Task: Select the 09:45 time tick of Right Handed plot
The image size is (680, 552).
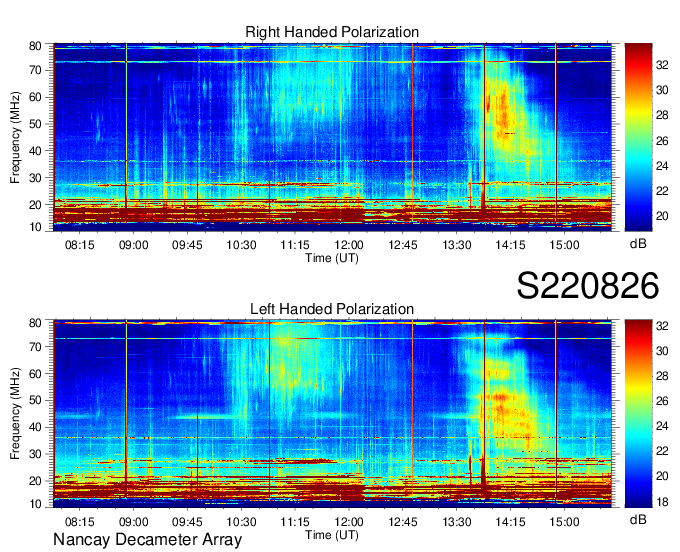Action: [x=187, y=245]
